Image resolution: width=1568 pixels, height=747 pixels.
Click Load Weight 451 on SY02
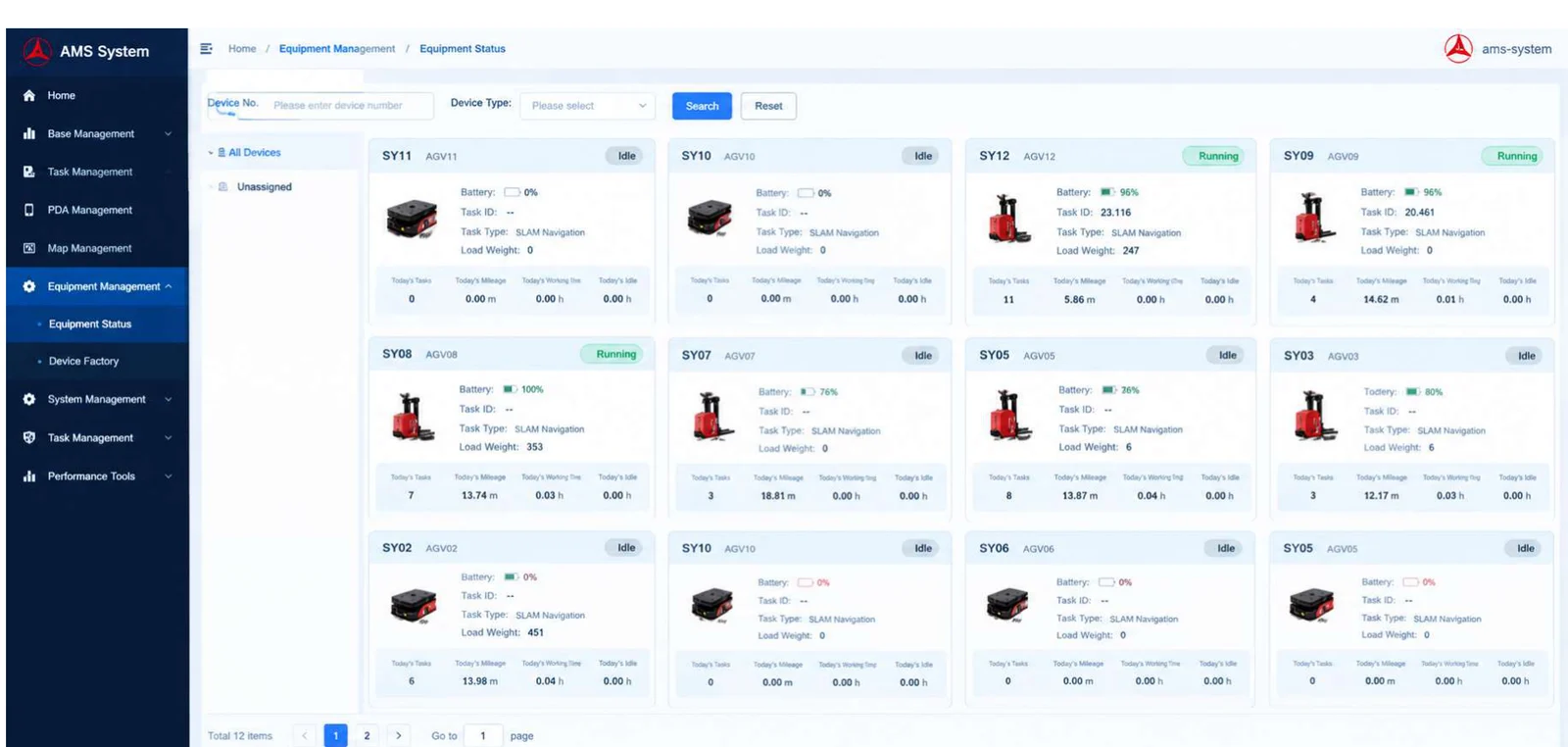(535, 632)
